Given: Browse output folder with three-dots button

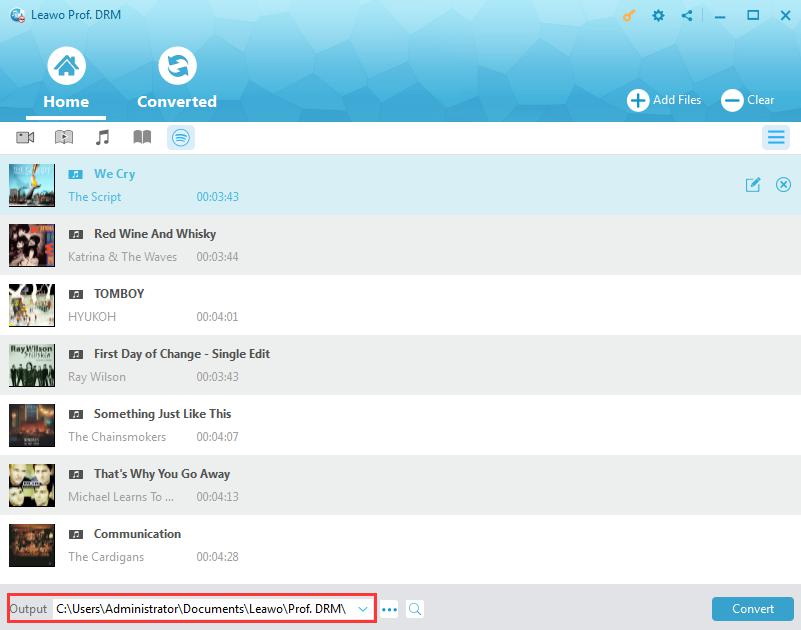Looking at the screenshot, I should click(x=389, y=609).
